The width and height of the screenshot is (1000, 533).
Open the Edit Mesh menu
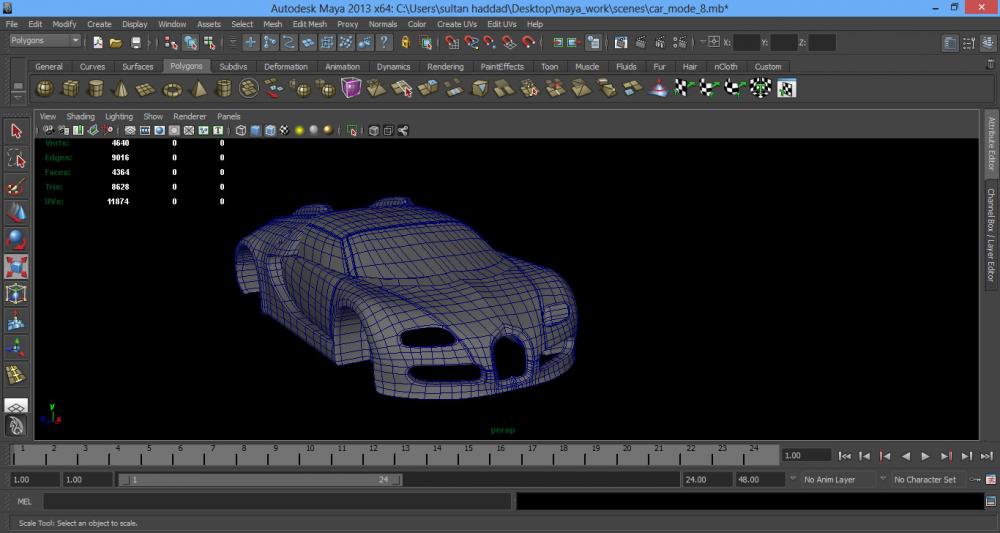tap(309, 24)
